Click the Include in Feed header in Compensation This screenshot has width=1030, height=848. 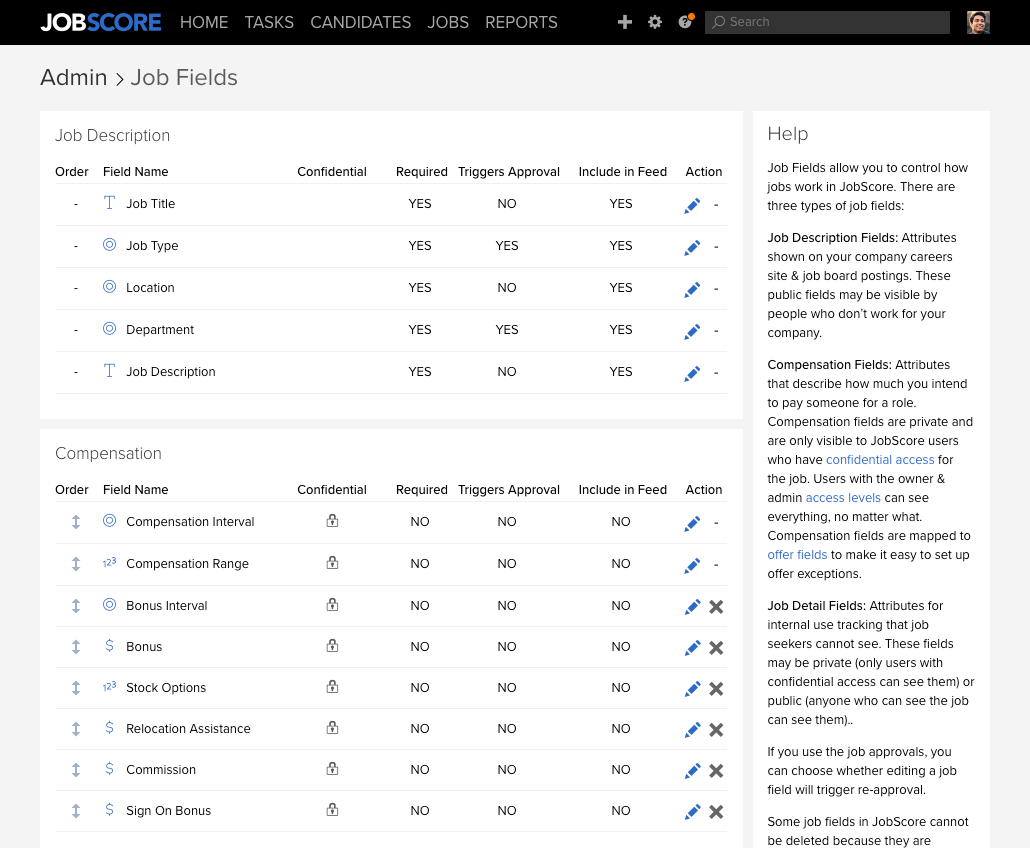coord(623,490)
